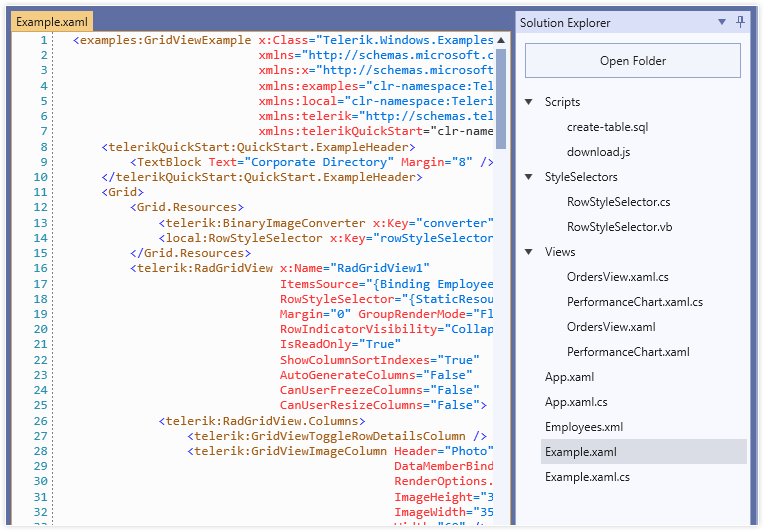
Task: Open OrdersView.xaml file
Action: pyautogui.click(x=611, y=327)
